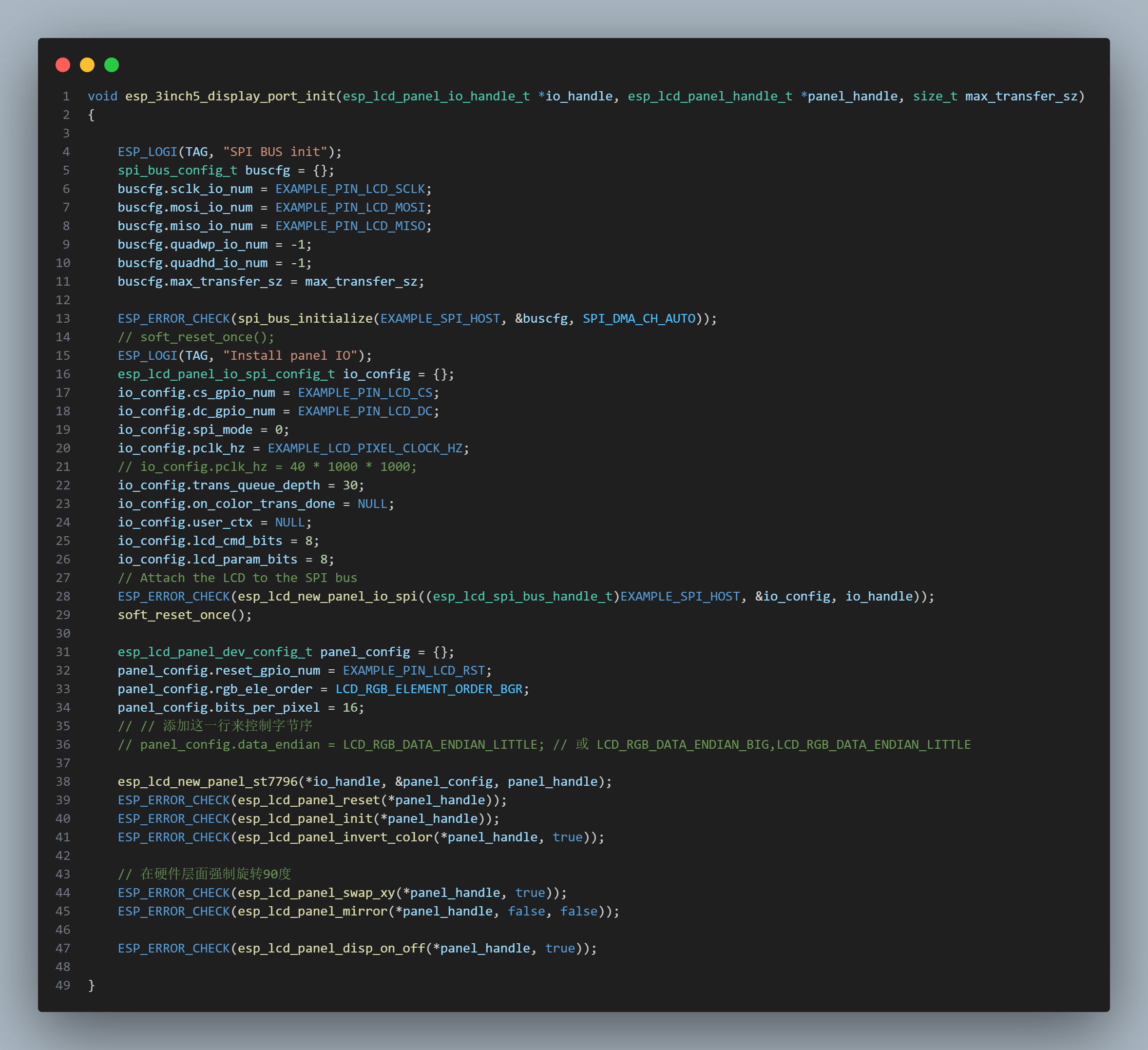
Task: Click io_config.on_color_trans_done on line 23
Action: pos(226,504)
